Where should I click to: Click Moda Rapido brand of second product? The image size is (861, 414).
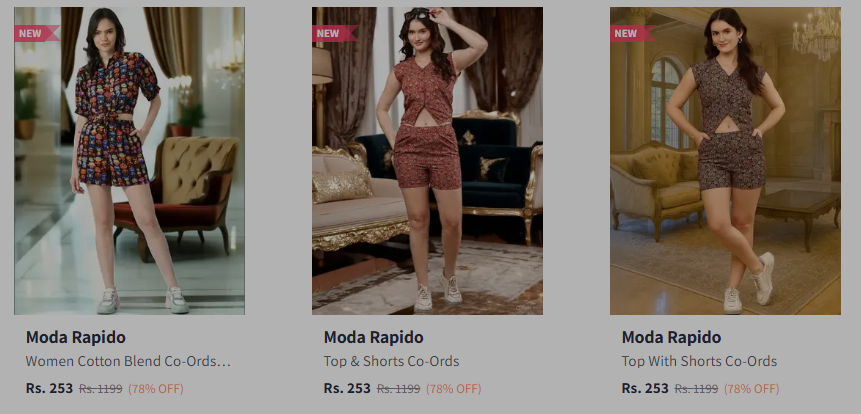pyautogui.click(x=373, y=337)
